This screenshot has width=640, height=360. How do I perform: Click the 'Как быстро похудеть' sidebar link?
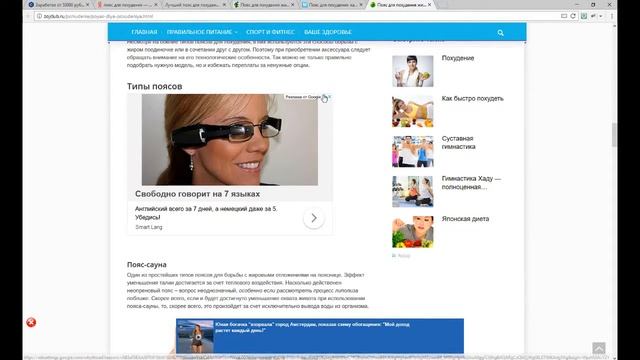472,98
